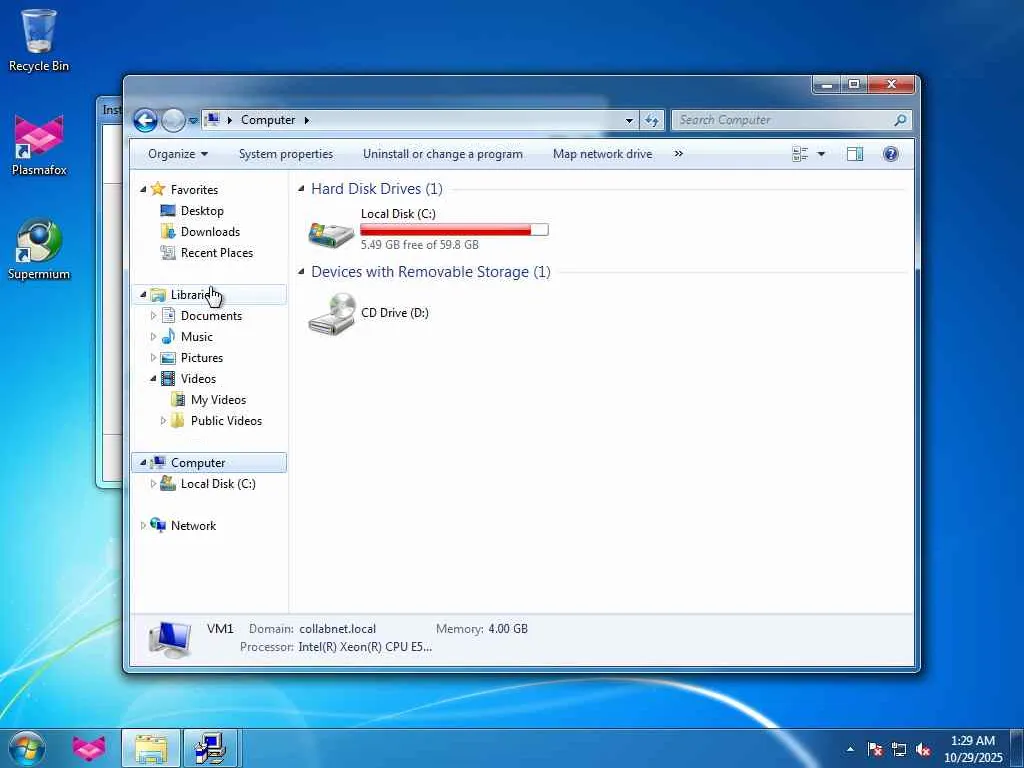Collapse the Hard Disk Drives group

pyautogui.click(x=301, y=189)
